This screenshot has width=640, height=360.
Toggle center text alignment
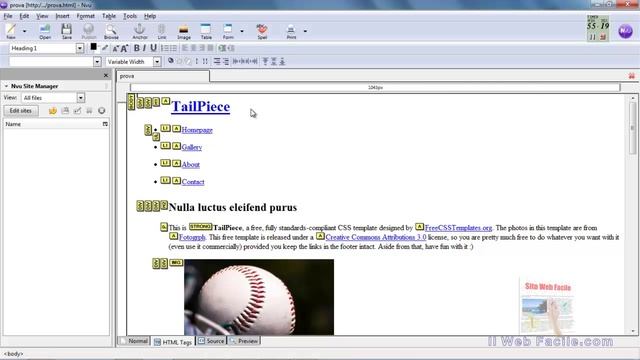point(193,48)
